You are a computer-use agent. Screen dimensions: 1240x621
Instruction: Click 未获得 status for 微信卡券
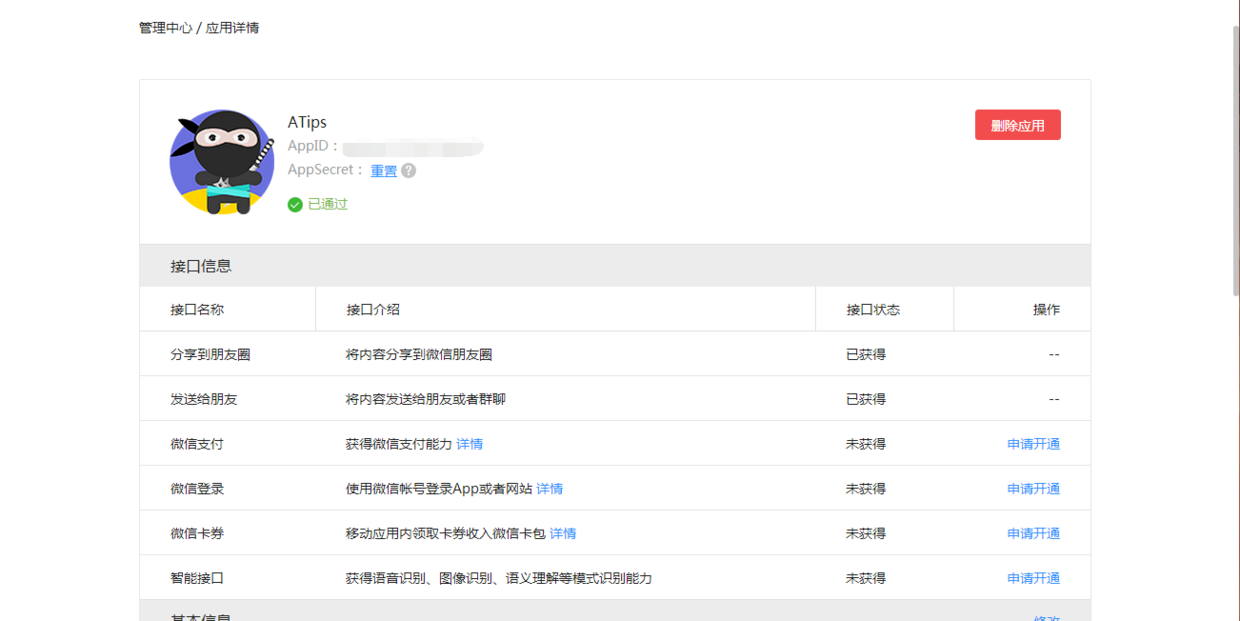[866, 534]
